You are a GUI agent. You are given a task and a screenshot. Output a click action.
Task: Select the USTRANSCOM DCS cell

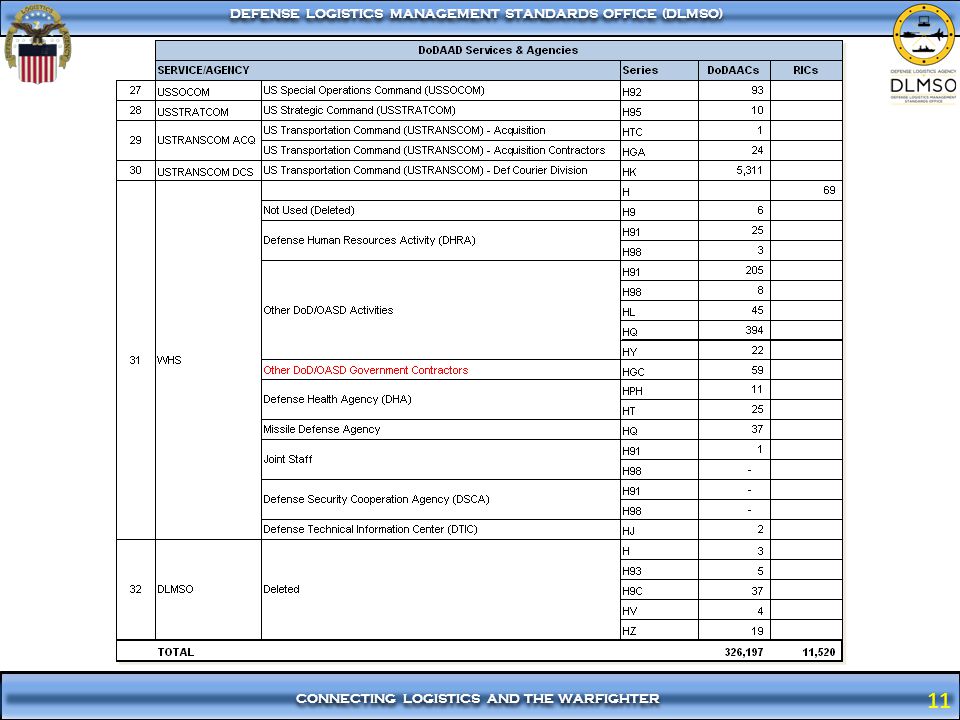tap(208, 171)
